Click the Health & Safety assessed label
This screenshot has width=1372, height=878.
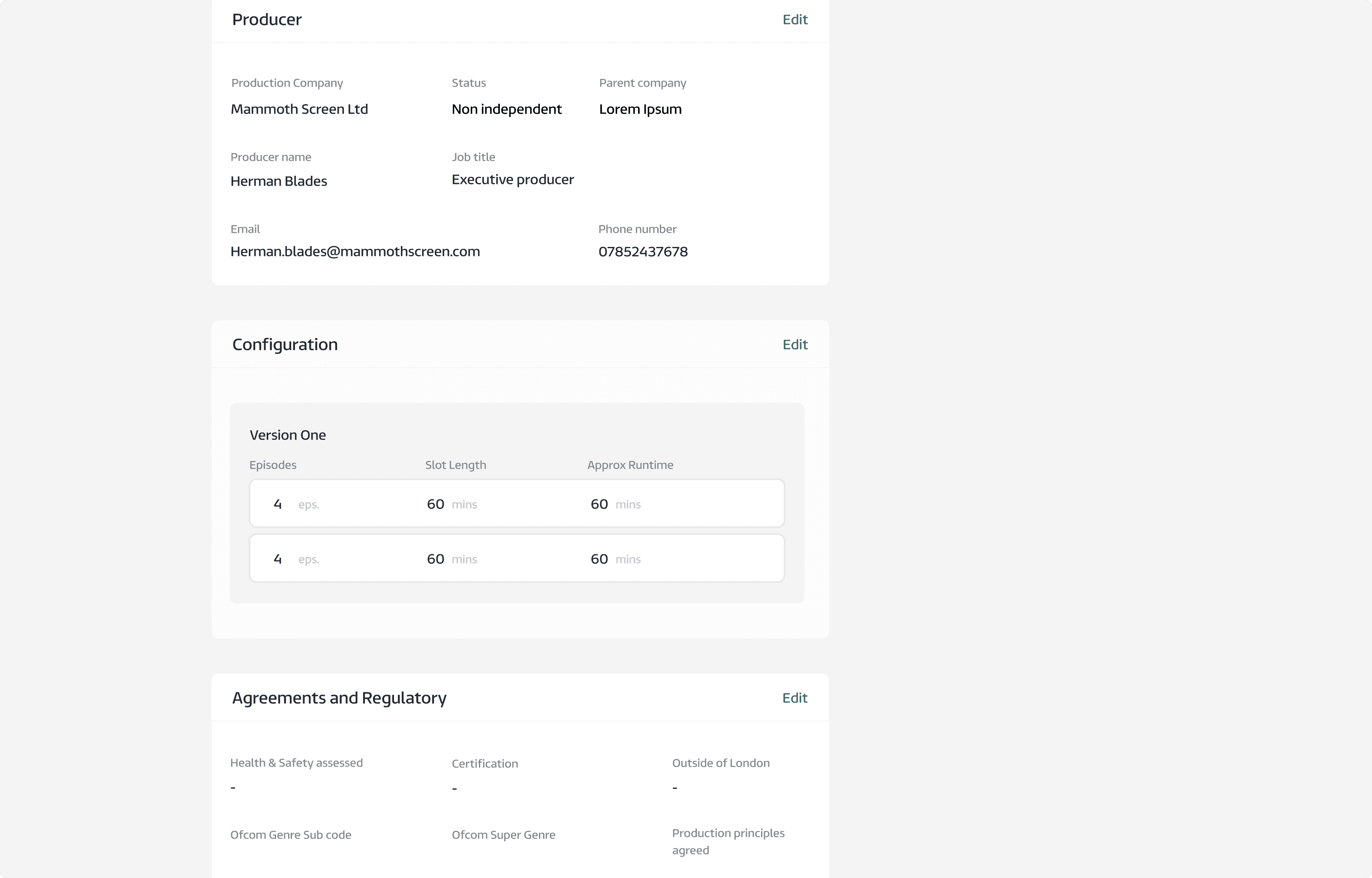296,763
